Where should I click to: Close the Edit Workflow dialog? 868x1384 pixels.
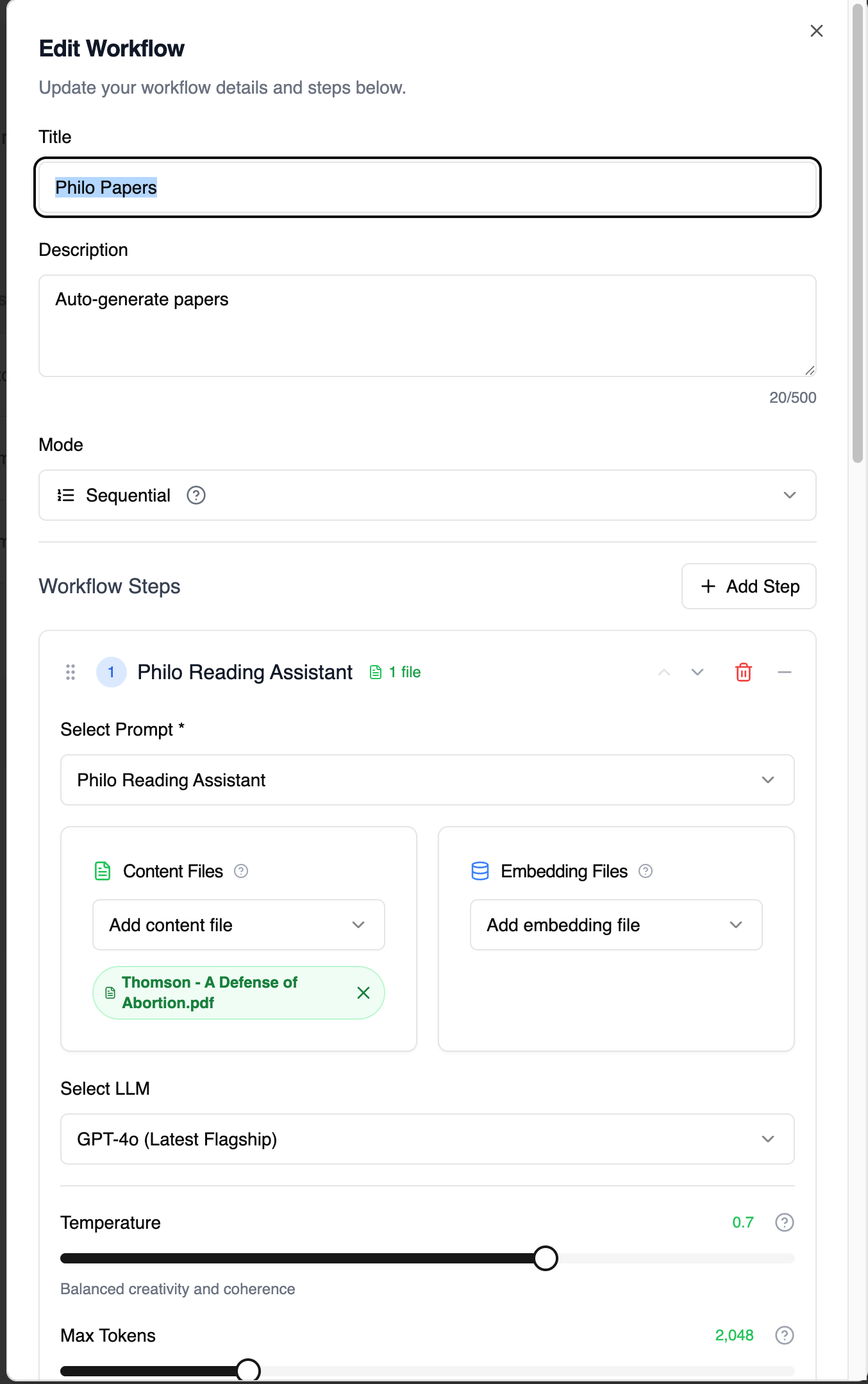pyautogui.click(x=817, y=31)
